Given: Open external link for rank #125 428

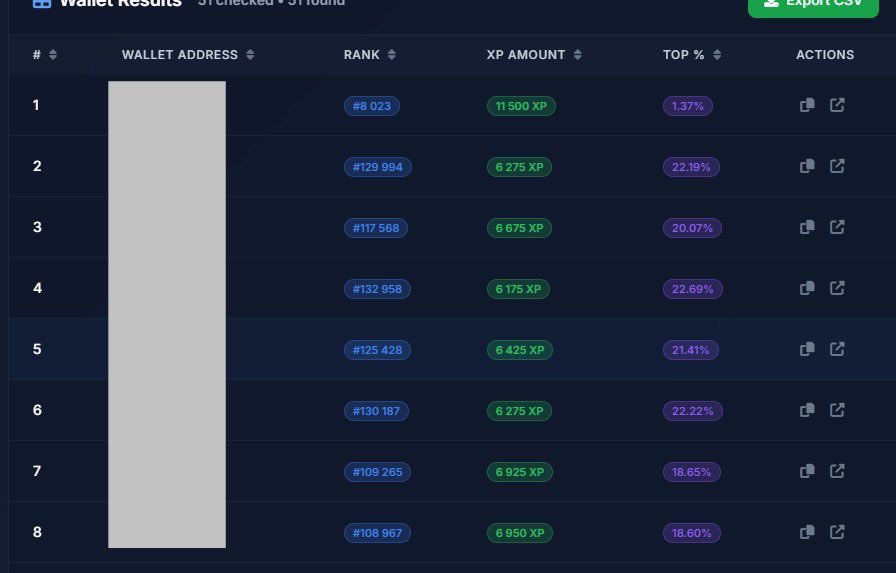Looking at the screenshot, I should tap(837, 349).
